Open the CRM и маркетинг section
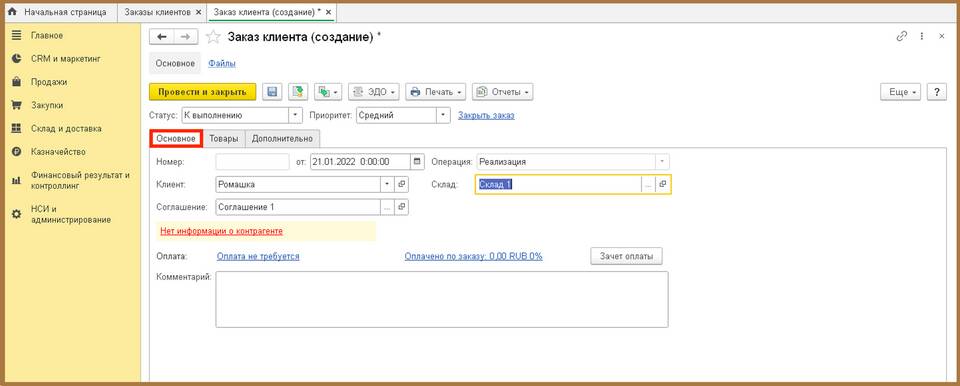The image size is (960, 386). (x=66, y=59)
